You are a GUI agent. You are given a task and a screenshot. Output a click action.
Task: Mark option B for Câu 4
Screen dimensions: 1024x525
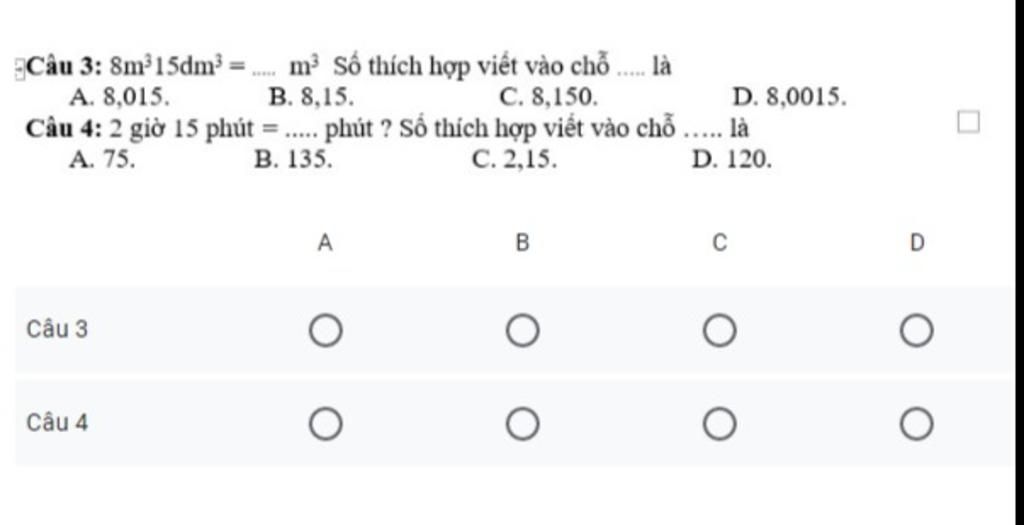521,425
